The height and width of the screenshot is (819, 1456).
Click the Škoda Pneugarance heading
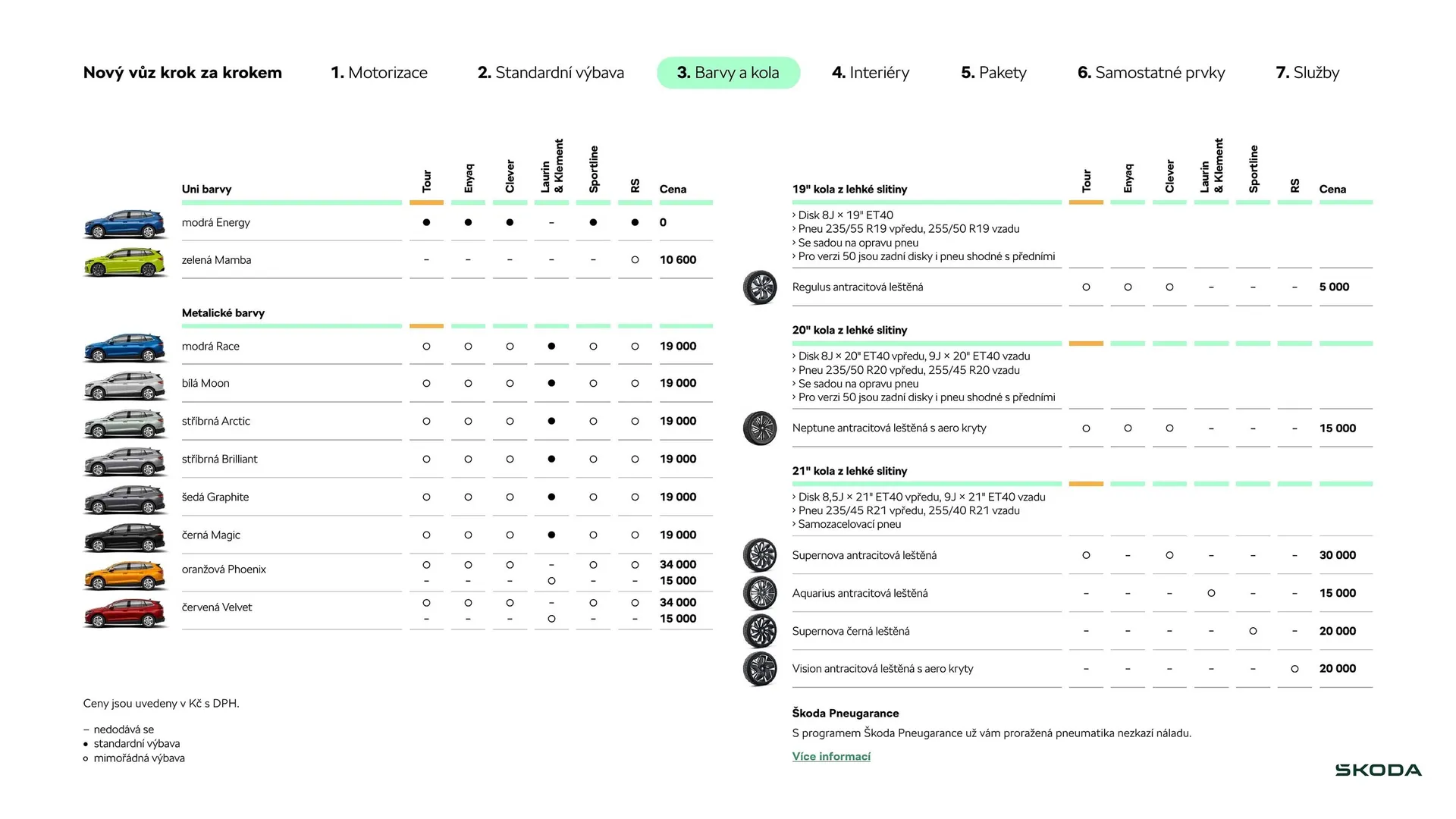point(846,713)
